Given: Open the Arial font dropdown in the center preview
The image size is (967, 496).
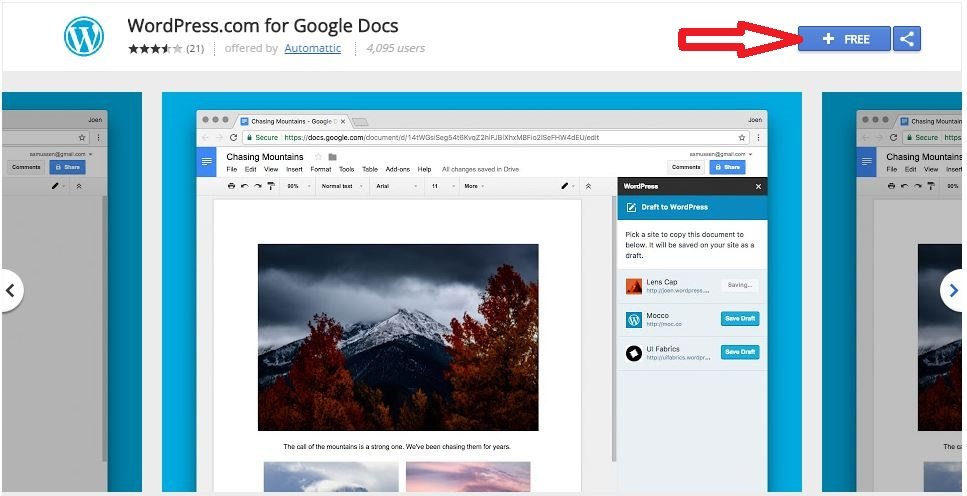Looking at the screenshot, I should [396, 186].
